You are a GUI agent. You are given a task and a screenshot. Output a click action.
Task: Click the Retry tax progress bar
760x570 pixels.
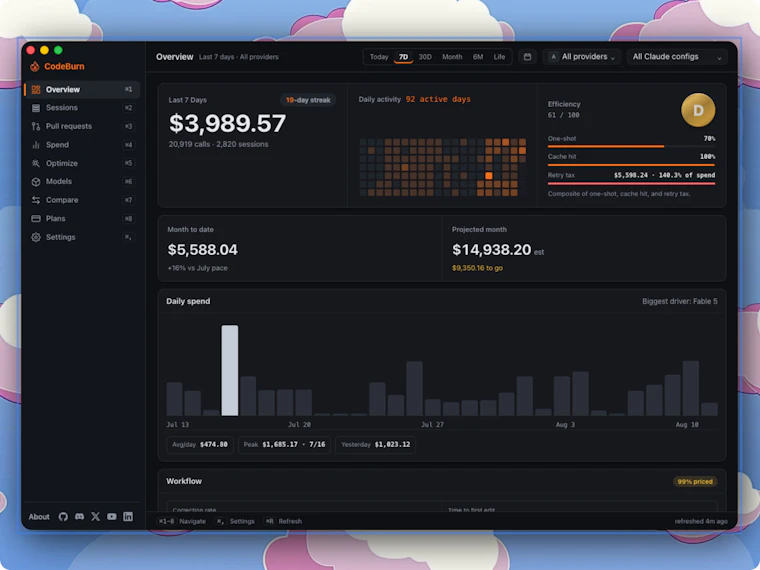[x=631, y=183]
